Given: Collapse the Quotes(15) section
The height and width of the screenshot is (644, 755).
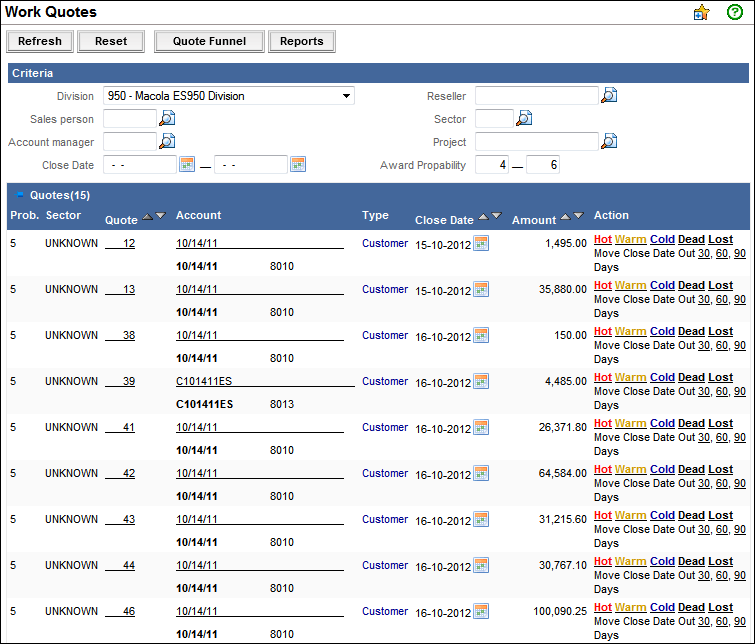Looking at the screenshot, I should (20, 195).
